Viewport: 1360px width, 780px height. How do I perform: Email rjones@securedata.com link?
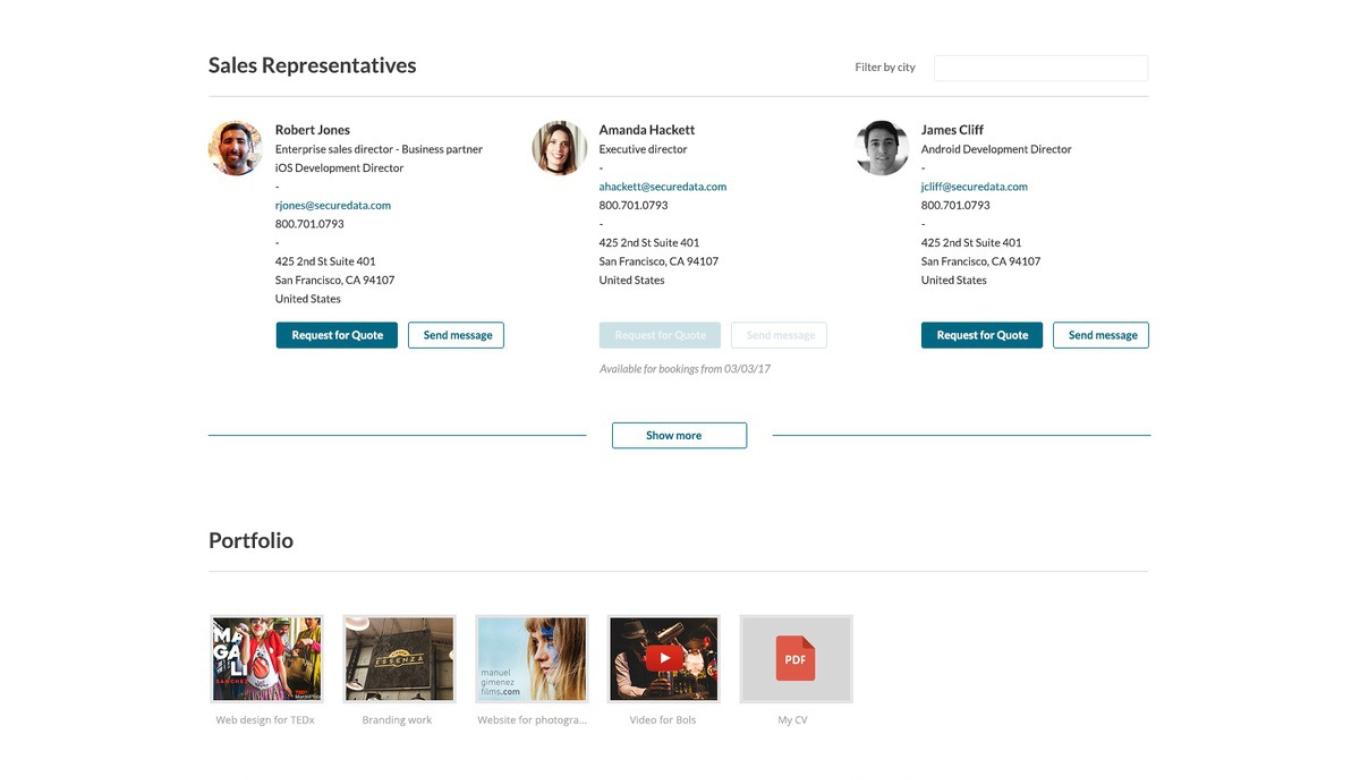pyautogui.click(x=333, y=205)
